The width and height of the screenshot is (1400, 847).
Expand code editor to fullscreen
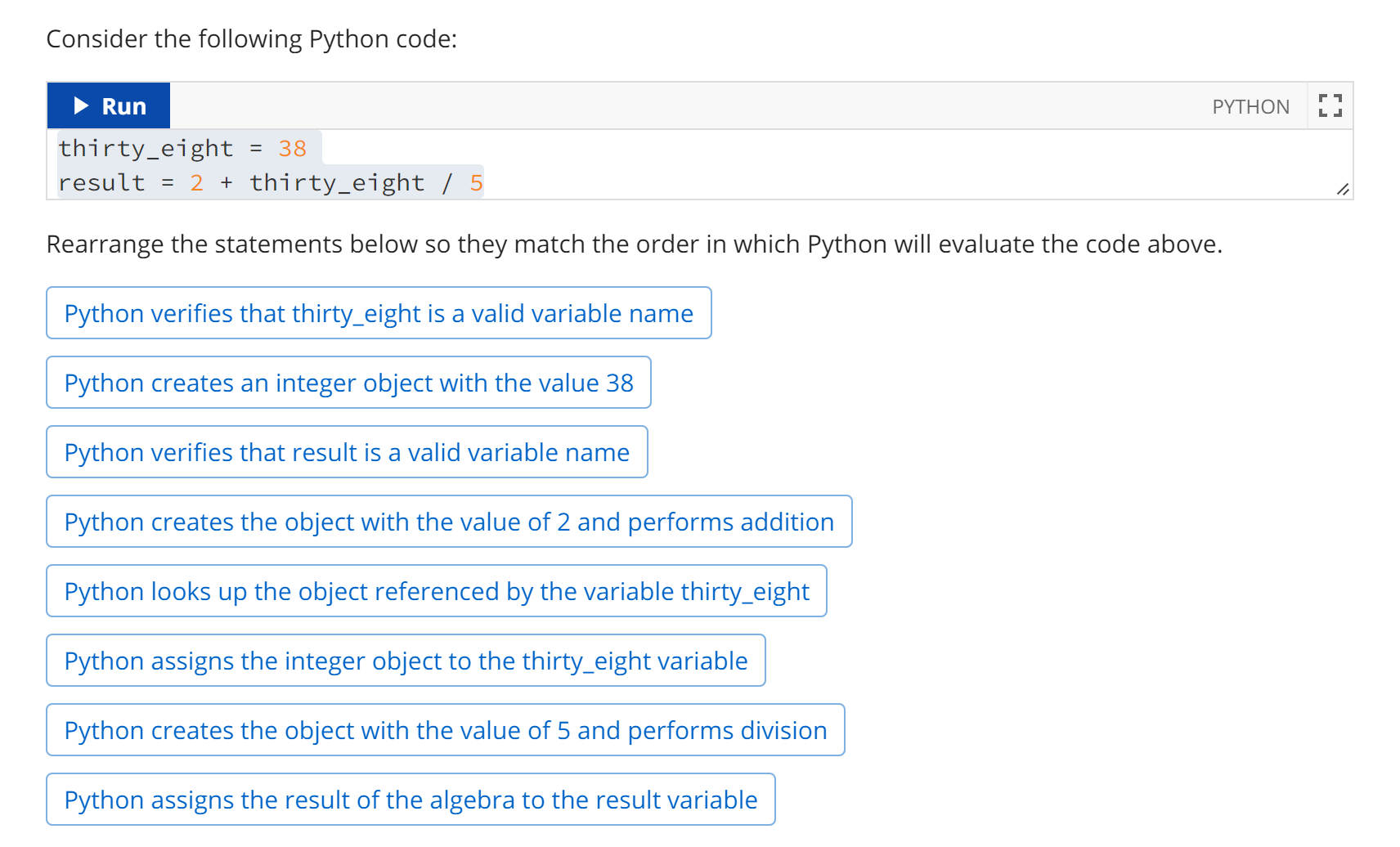(x=1330, y=105)
